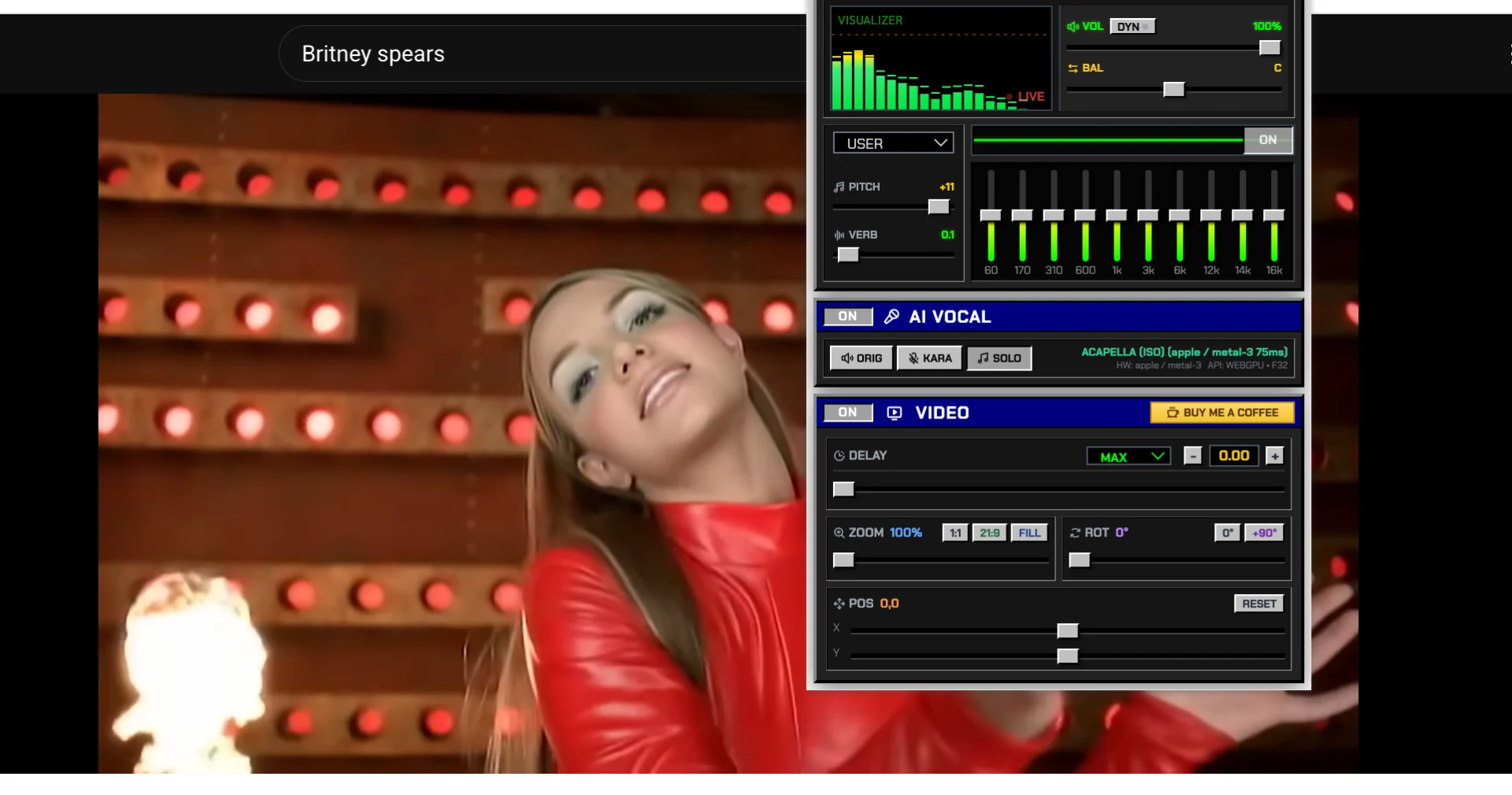Set zoom to 21:9 ratio
This screenshot has width=1512, height=795.
[x=990, y=533]
